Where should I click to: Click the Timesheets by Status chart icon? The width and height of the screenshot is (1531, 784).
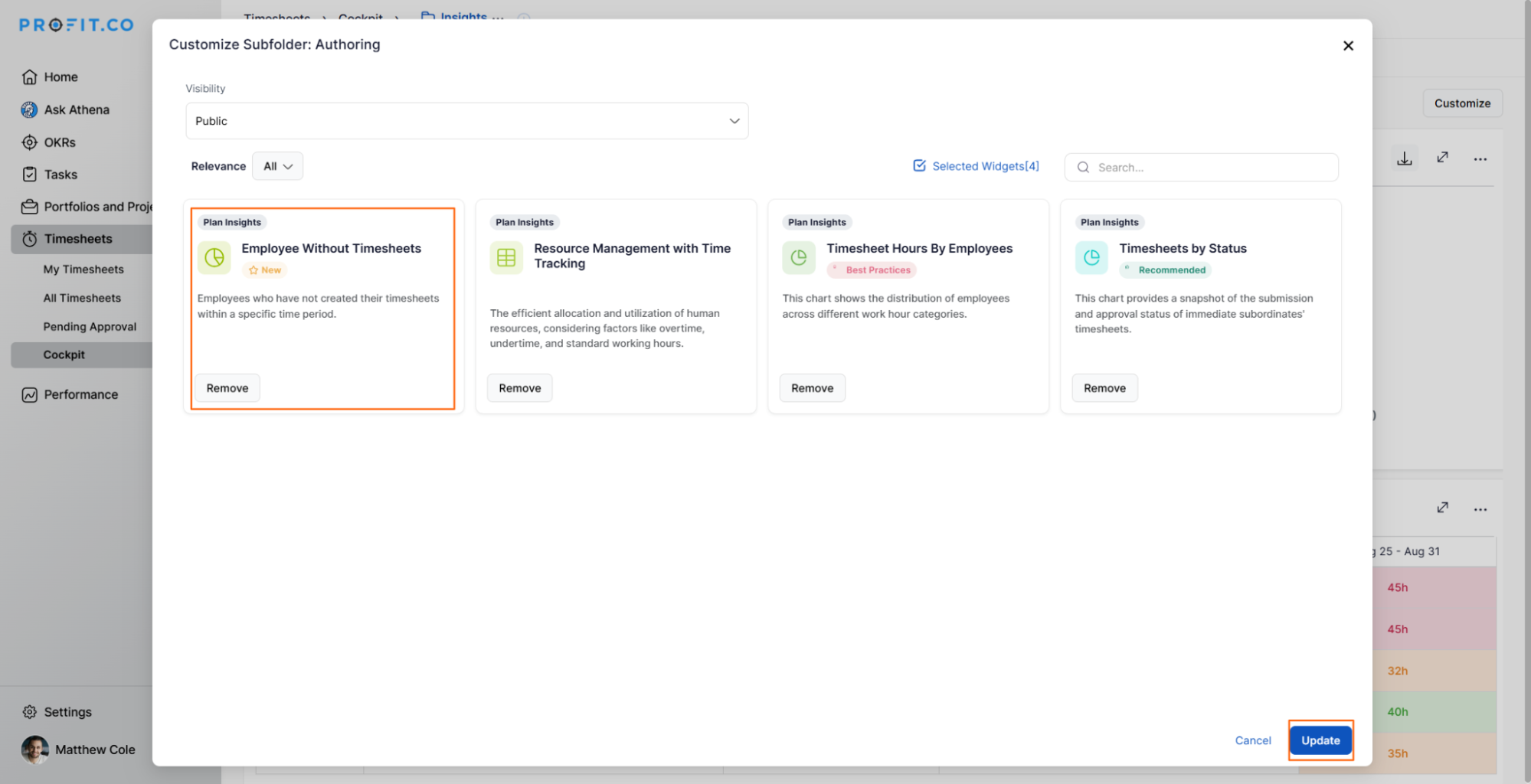coord(1091,257)
